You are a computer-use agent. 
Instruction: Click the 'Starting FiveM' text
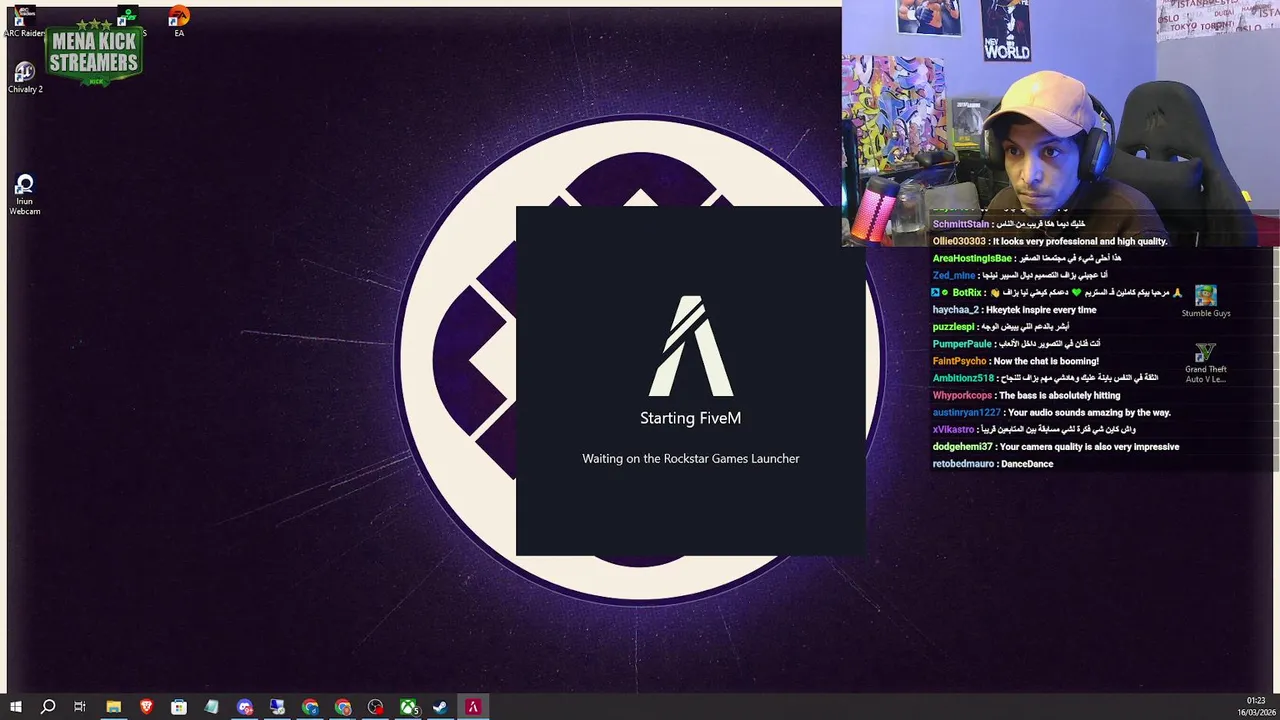(x=691, y=418)
